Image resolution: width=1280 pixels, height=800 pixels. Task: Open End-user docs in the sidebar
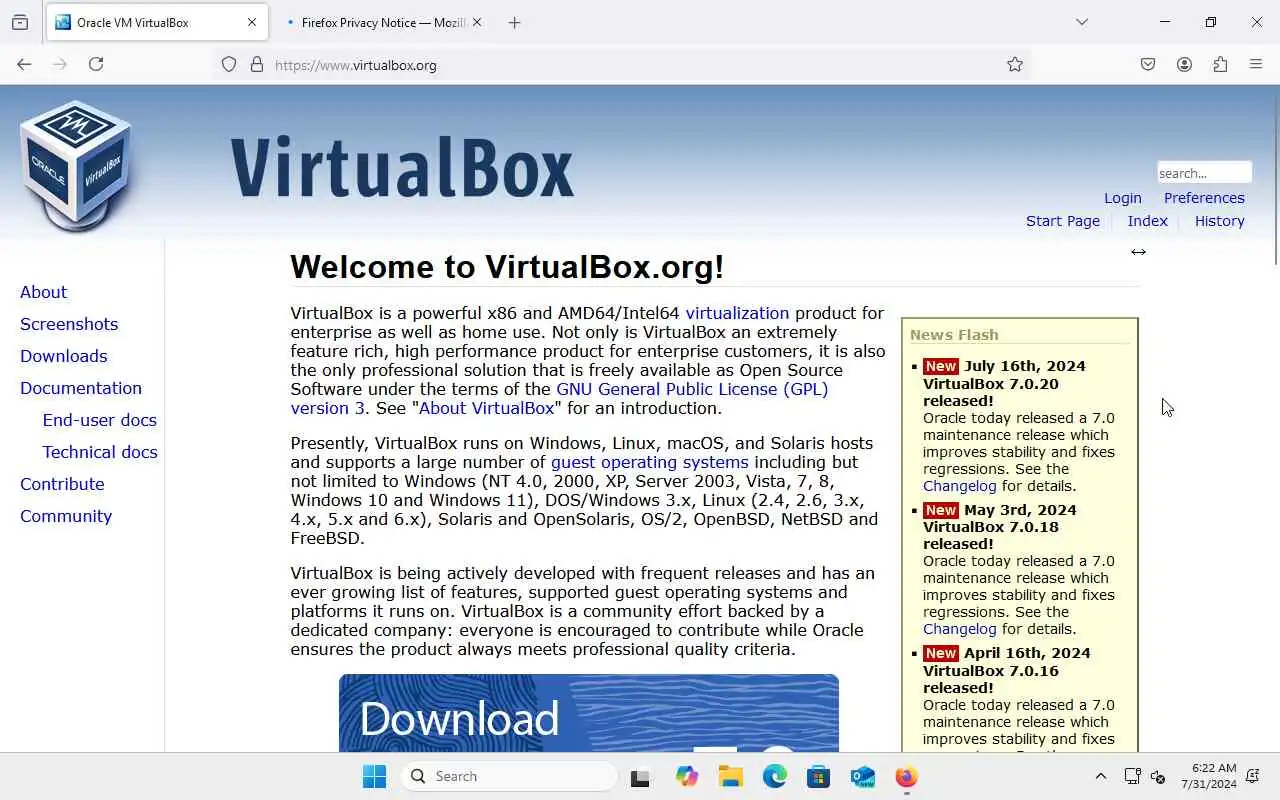(99, 420)
